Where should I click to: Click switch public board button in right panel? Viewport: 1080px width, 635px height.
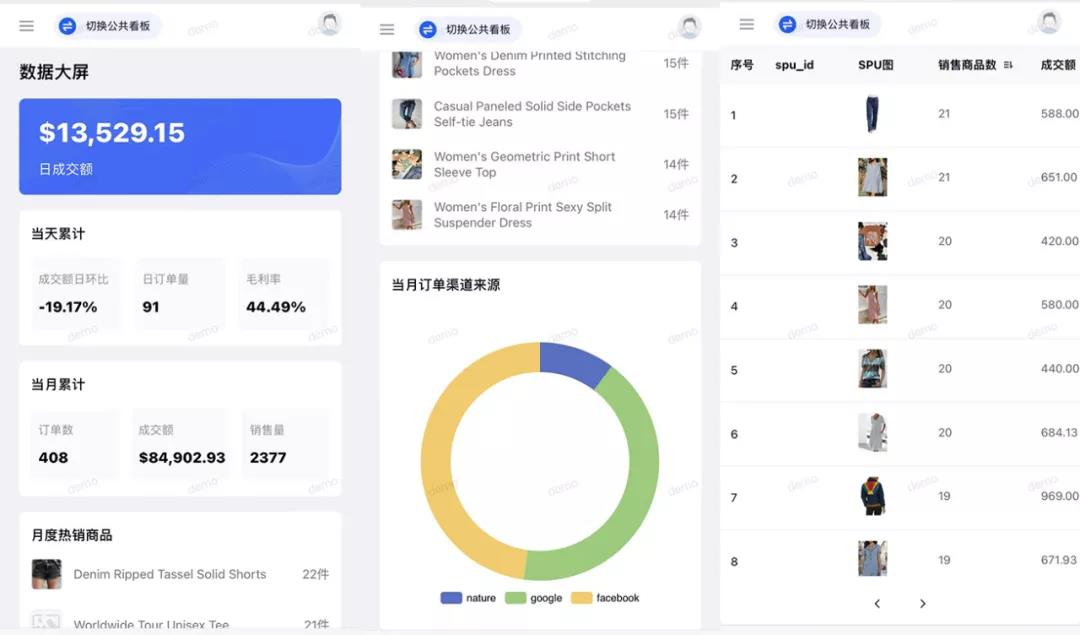pos(828,24)
